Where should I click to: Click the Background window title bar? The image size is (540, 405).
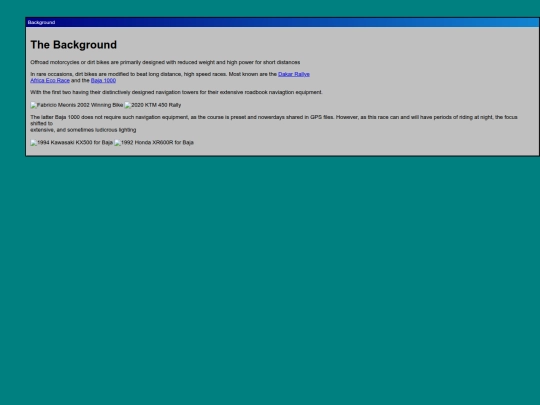click(282, 22)
